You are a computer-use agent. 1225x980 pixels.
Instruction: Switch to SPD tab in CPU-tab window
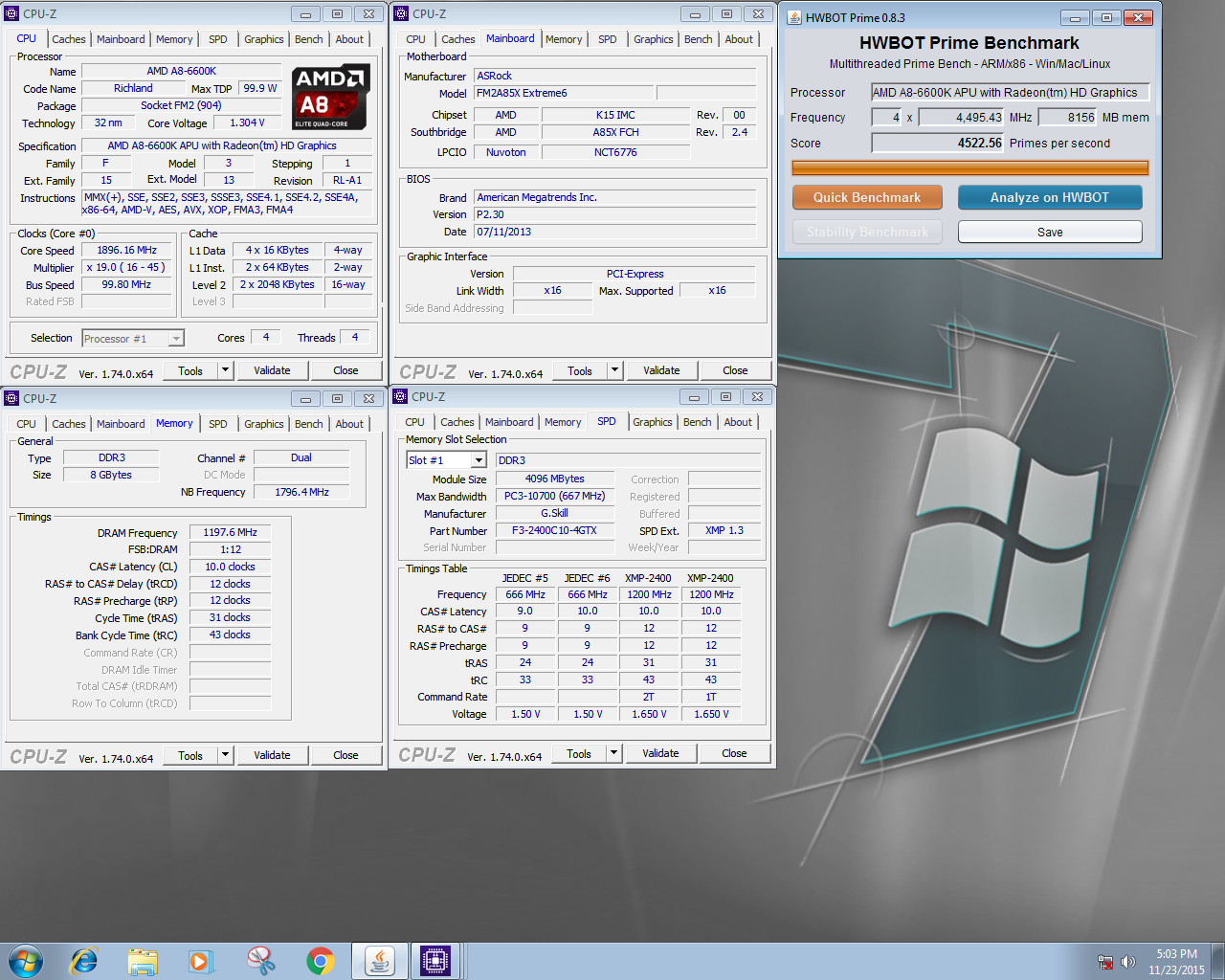[218, 39]
